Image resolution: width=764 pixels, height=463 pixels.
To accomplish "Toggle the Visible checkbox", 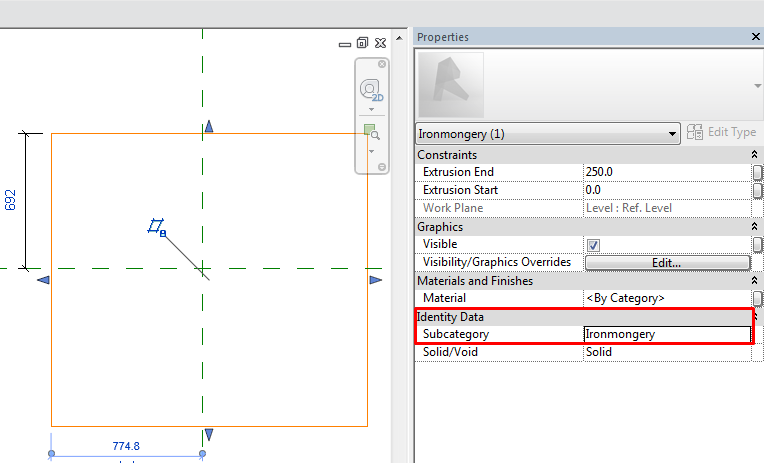I will coord(593,245).
